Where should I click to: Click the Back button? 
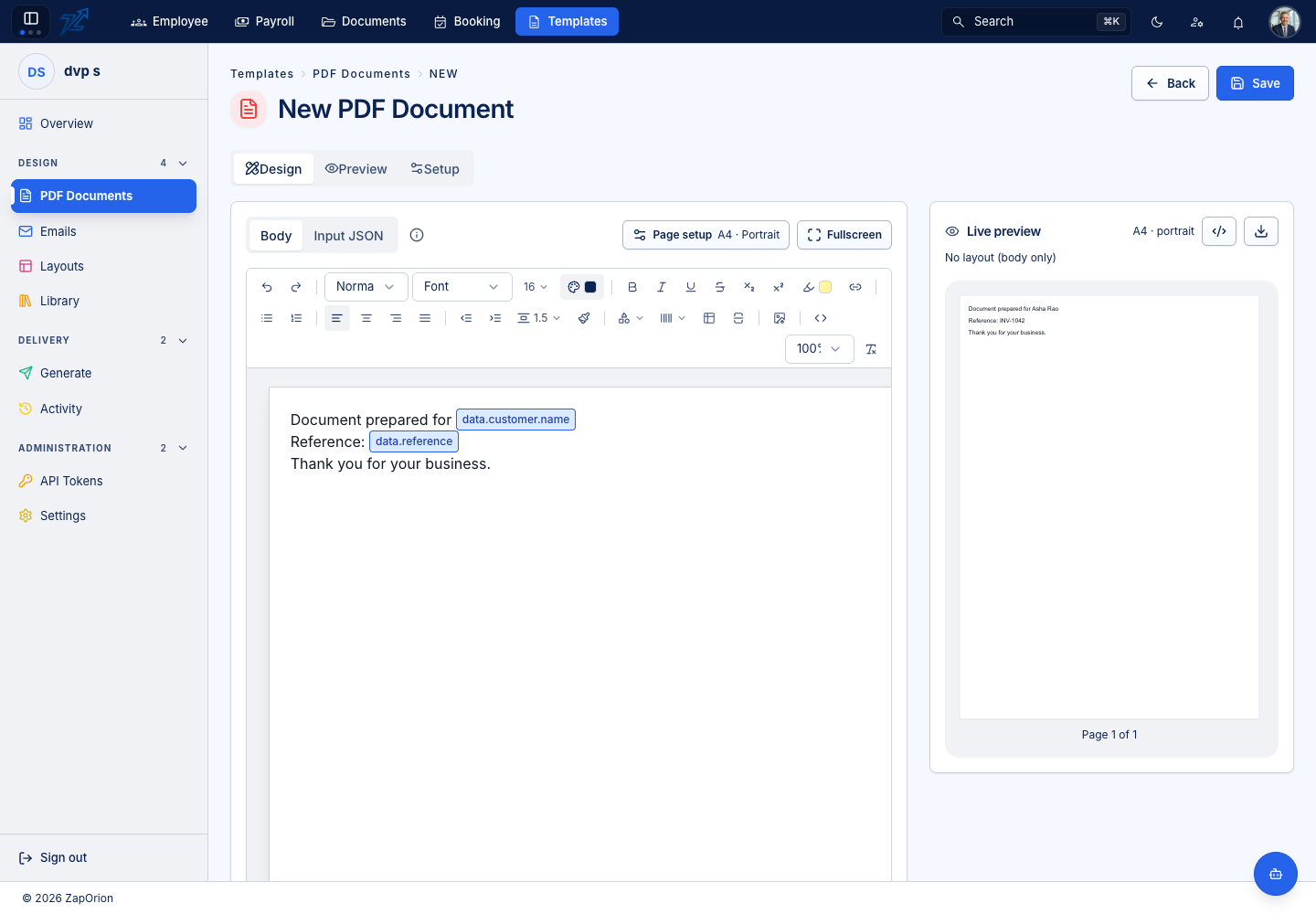(x=1170, y=83)
